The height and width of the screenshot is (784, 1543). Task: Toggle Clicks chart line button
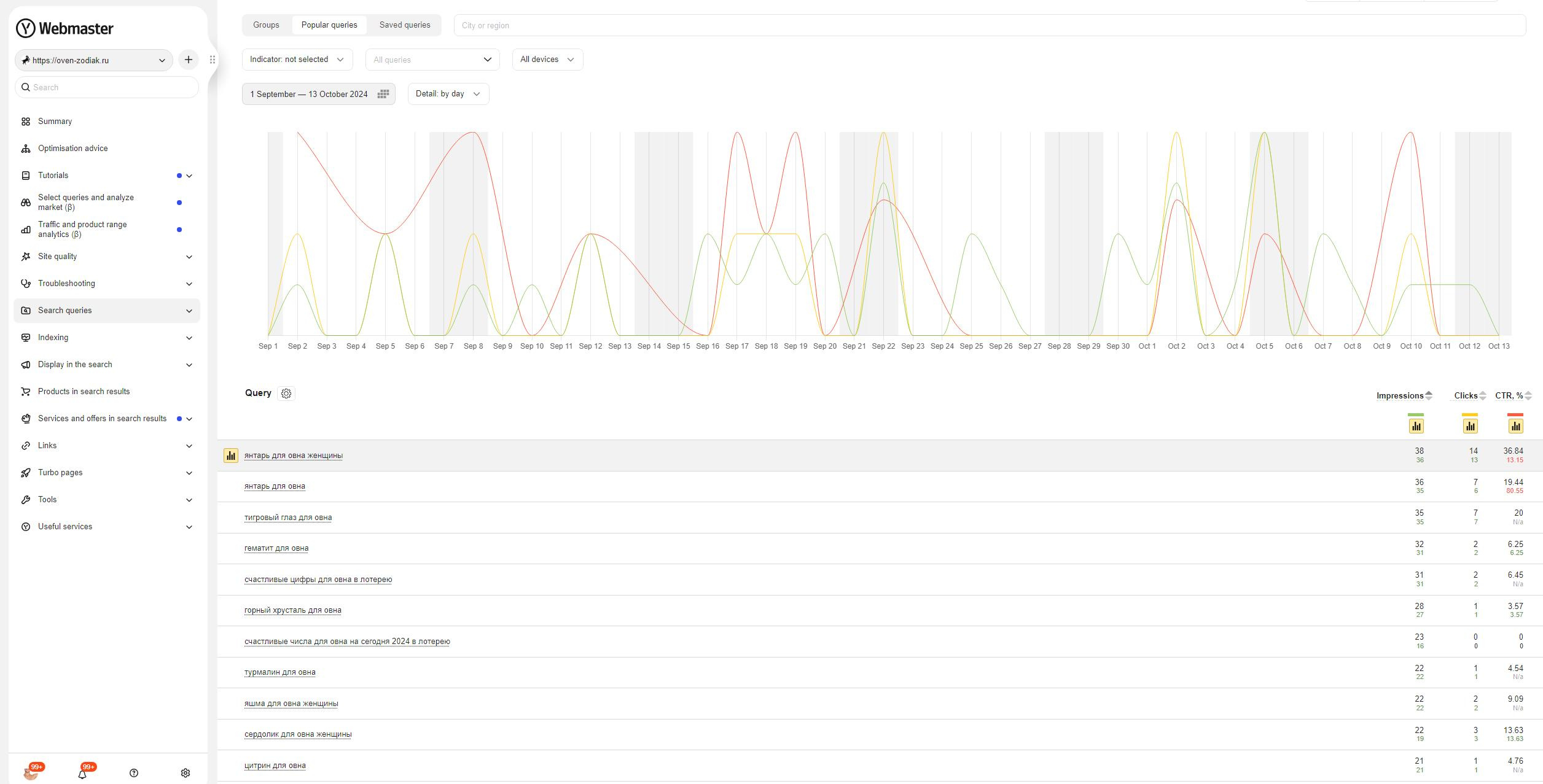(1470, 425)
